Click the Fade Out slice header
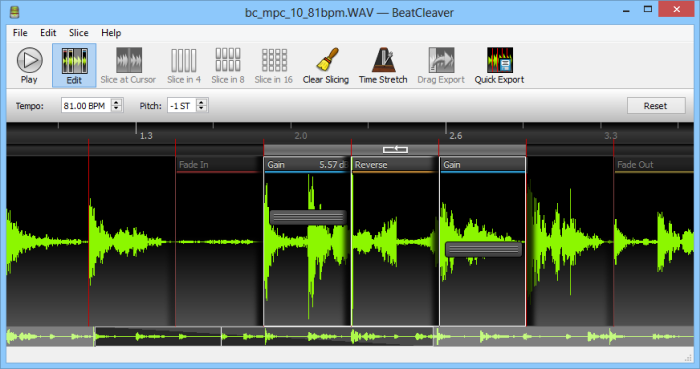The height and width of the screenshot is (369, 700). click(x=654, y=165)
